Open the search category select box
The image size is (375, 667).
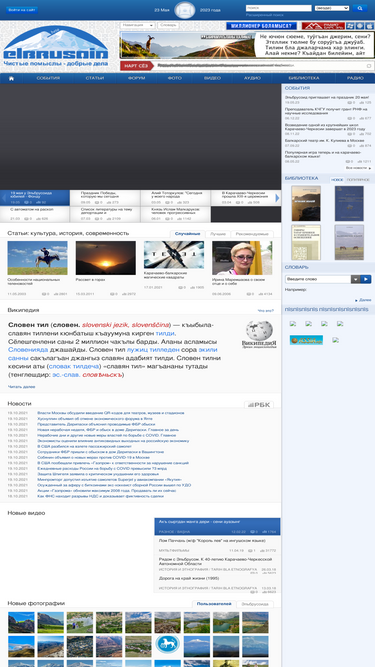point(332,8)
